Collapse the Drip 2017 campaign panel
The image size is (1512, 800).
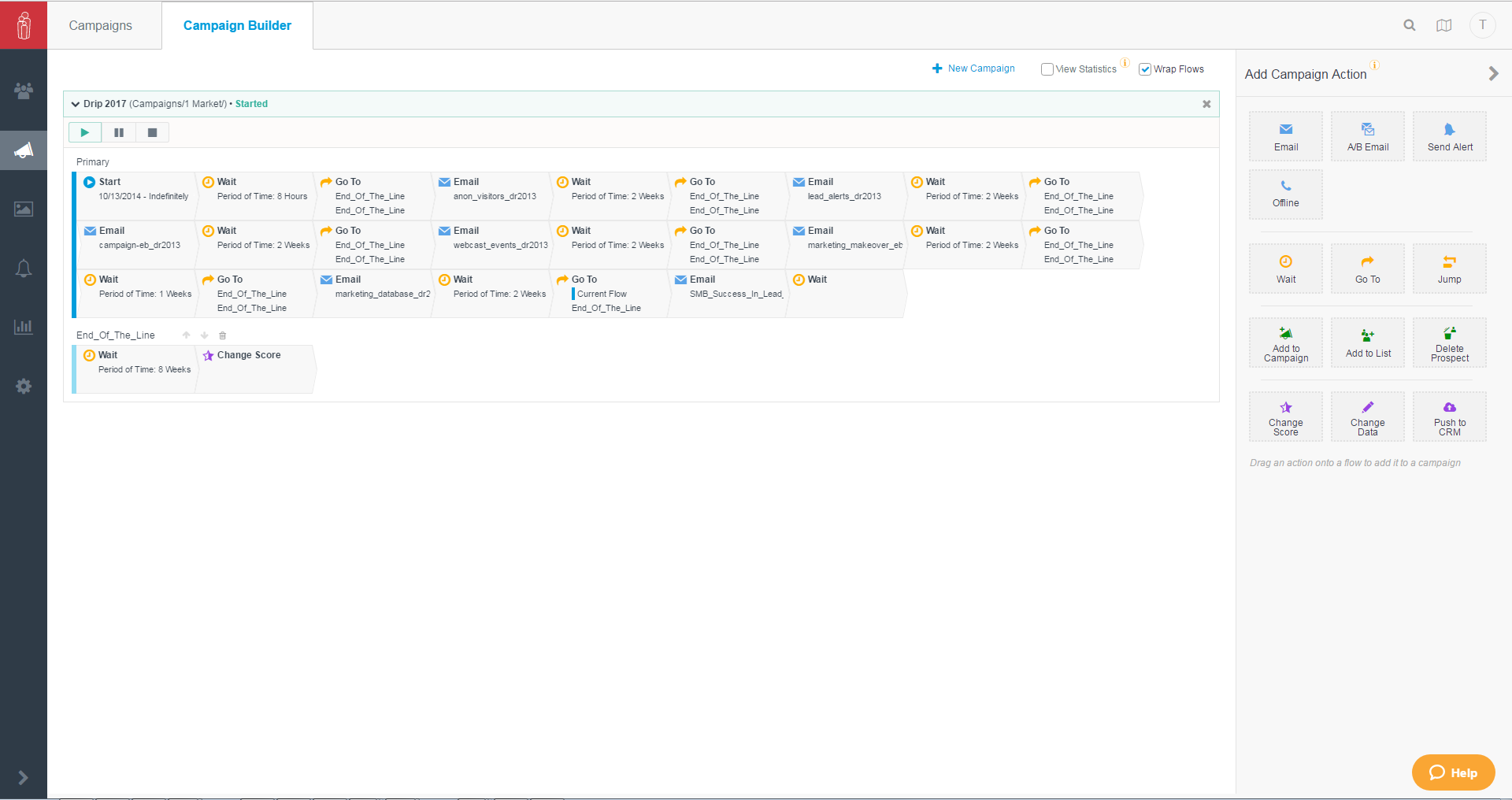point(76,104)
